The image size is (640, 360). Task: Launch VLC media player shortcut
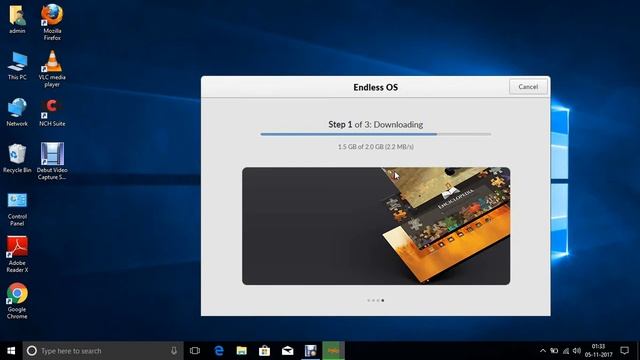pos(52,69)
